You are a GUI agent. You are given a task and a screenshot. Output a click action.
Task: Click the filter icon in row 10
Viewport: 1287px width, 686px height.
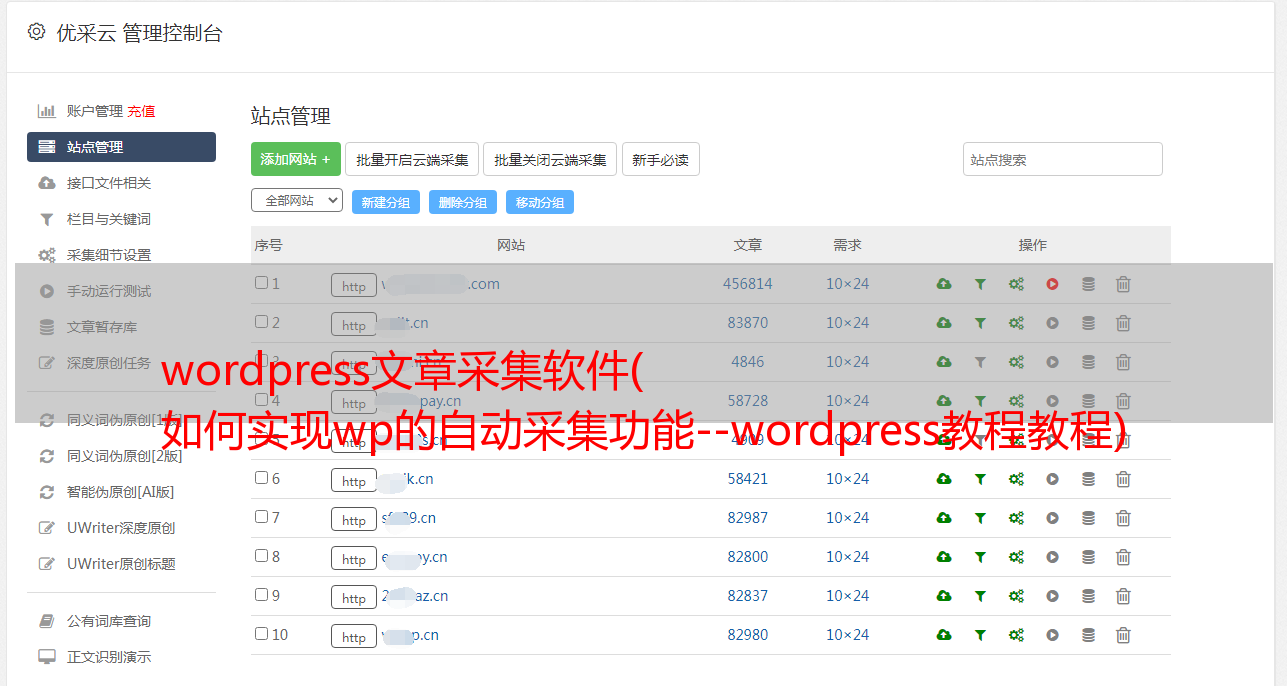pos(980,635)
